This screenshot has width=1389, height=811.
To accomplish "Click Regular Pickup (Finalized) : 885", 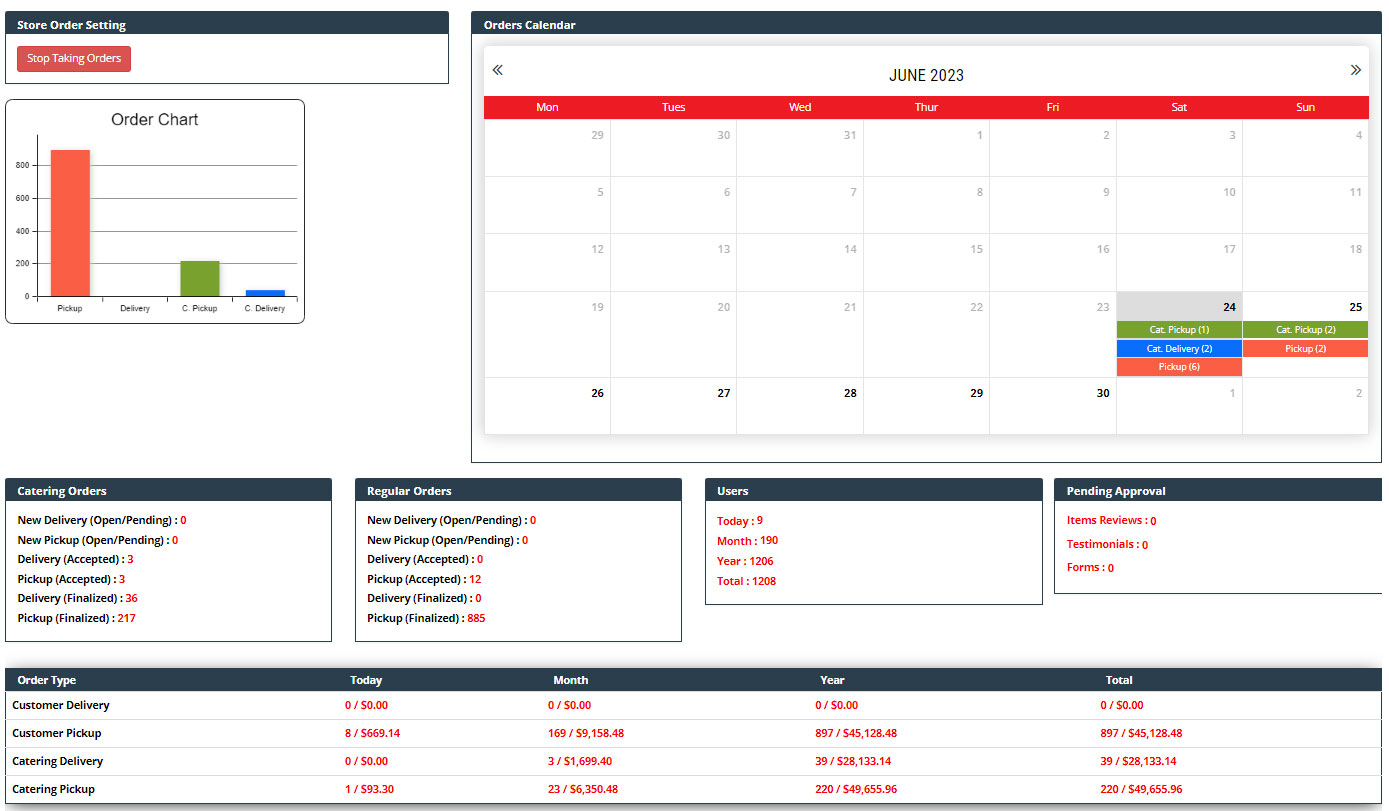I will tap(426, 618).
